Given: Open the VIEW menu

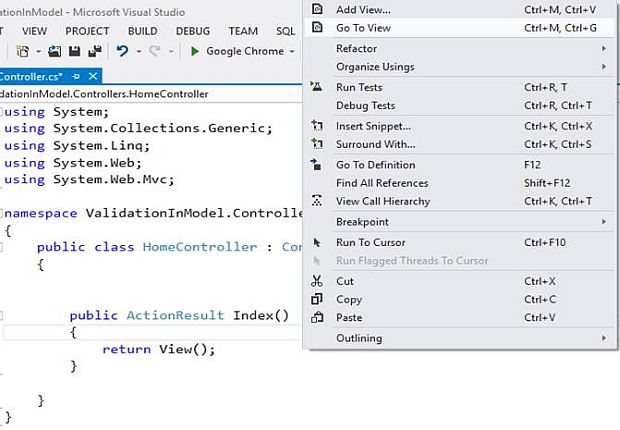Looking at the screenshot, I should click(x=34, y=31).
